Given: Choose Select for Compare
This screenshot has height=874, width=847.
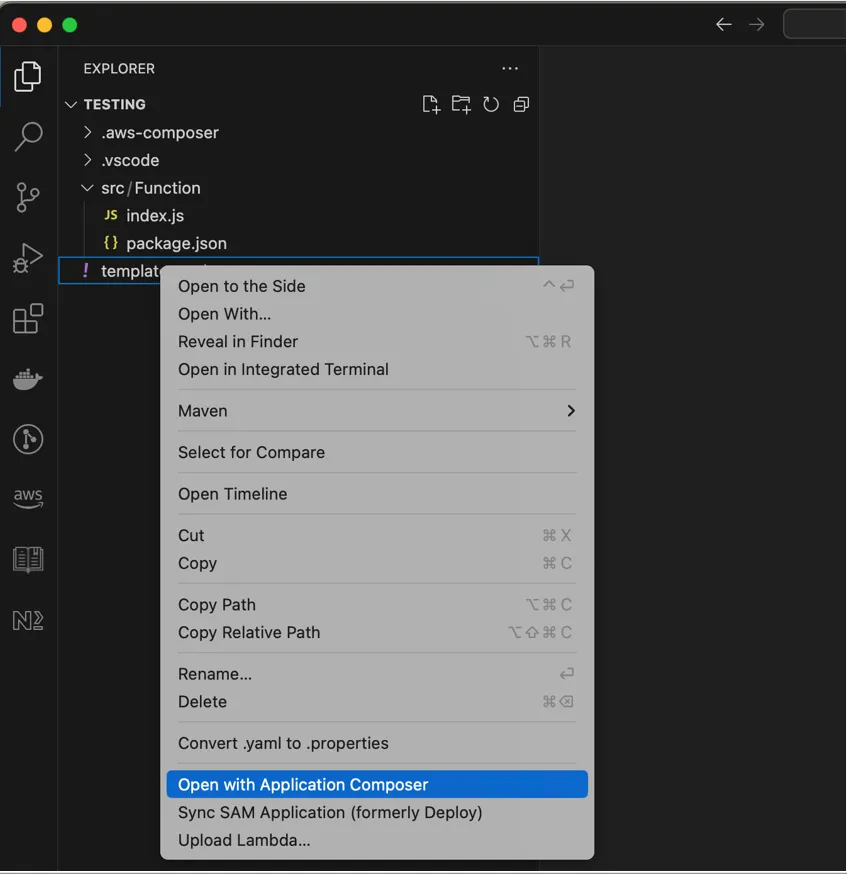Looking at the screenshot, I should 377,452.
